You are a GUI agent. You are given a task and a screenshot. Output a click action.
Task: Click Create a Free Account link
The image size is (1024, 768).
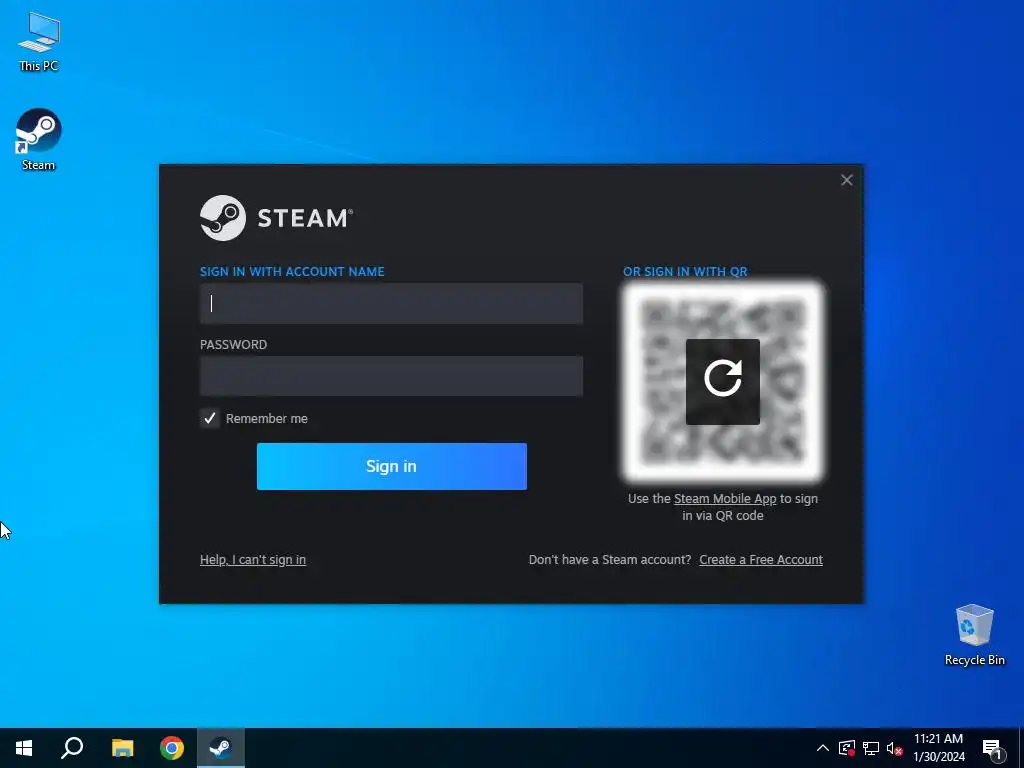[x=761, y=560]
